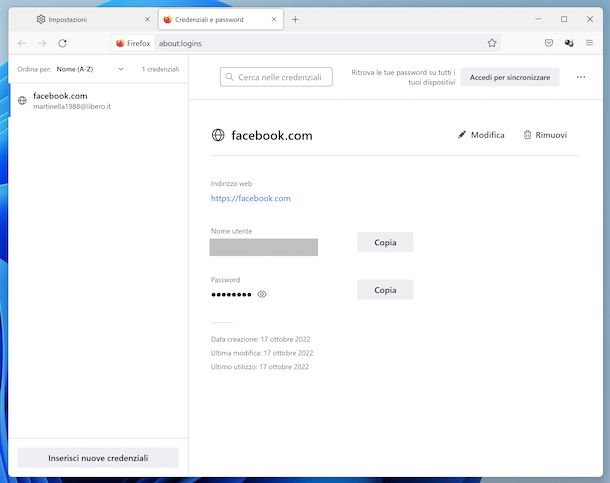Click the '1 credenziali' count text
Image resolution: width=610 pixels, height=483 pixels.
point(160,69)
